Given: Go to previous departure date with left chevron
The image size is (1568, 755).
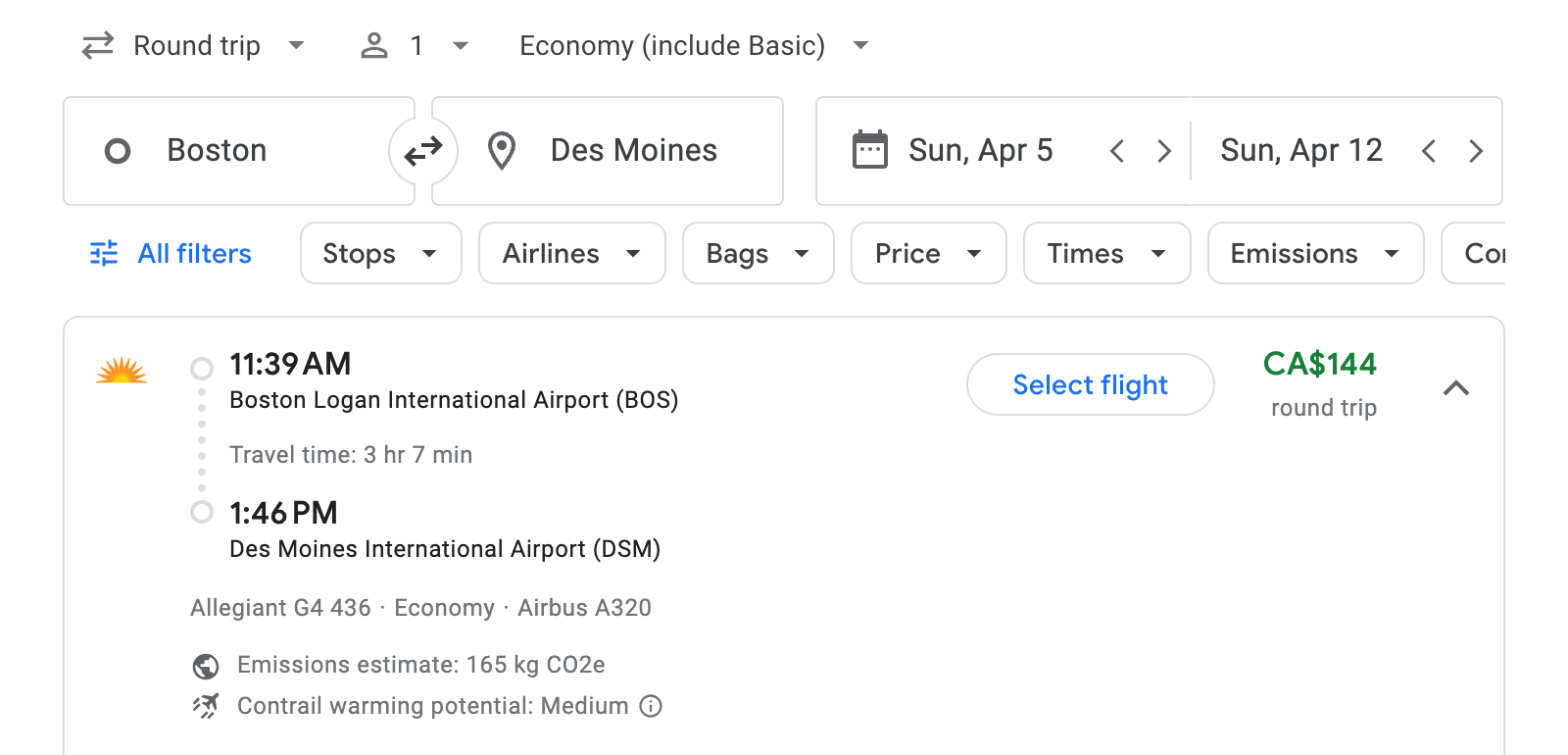Looking at the screenshot, I should [x=1116, y=151].
